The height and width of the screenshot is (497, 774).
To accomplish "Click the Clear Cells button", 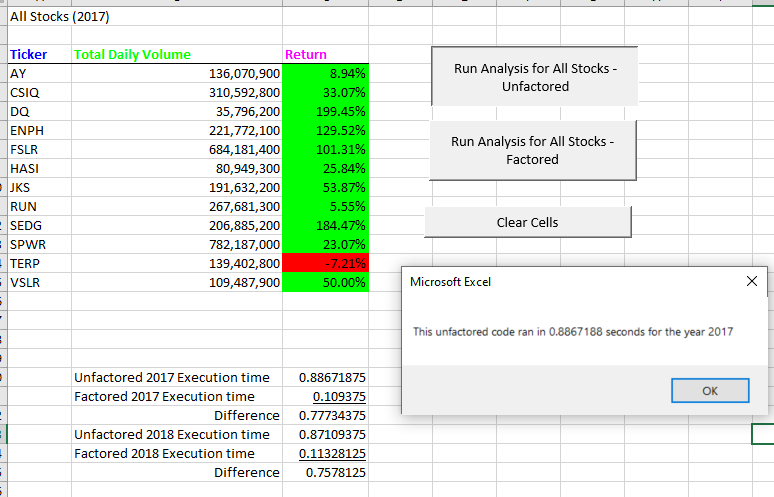I will (x=528, y=223).
